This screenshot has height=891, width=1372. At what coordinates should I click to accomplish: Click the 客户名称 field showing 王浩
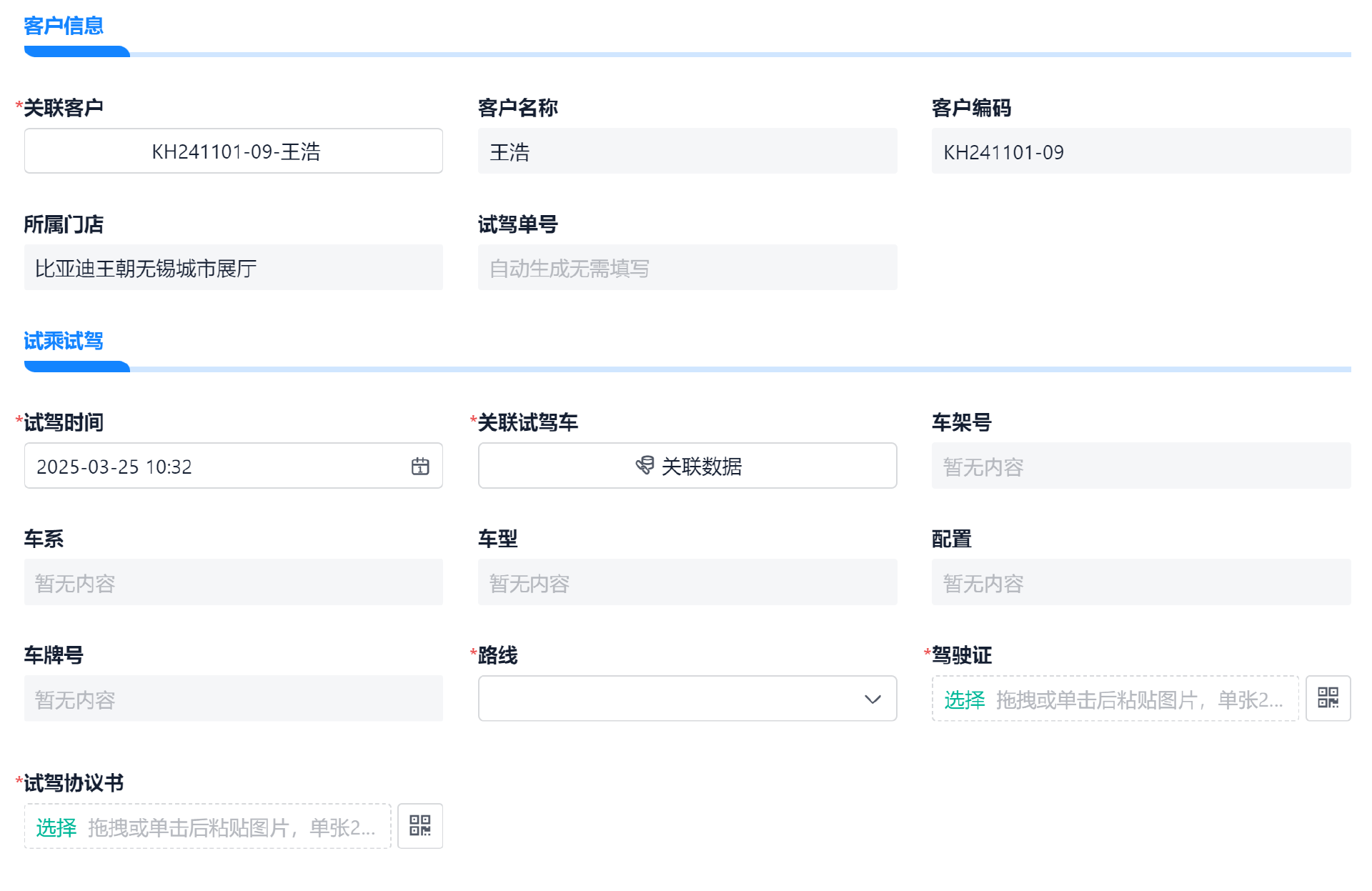687,151
